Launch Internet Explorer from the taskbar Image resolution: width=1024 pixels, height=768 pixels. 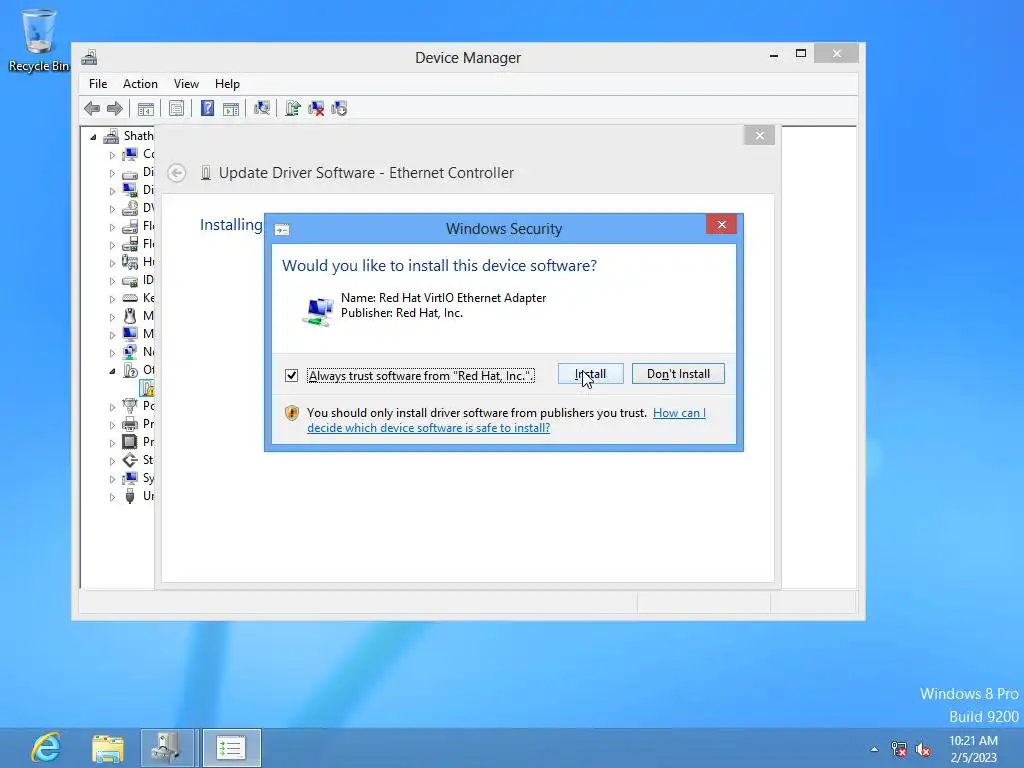tap(46, 747)
